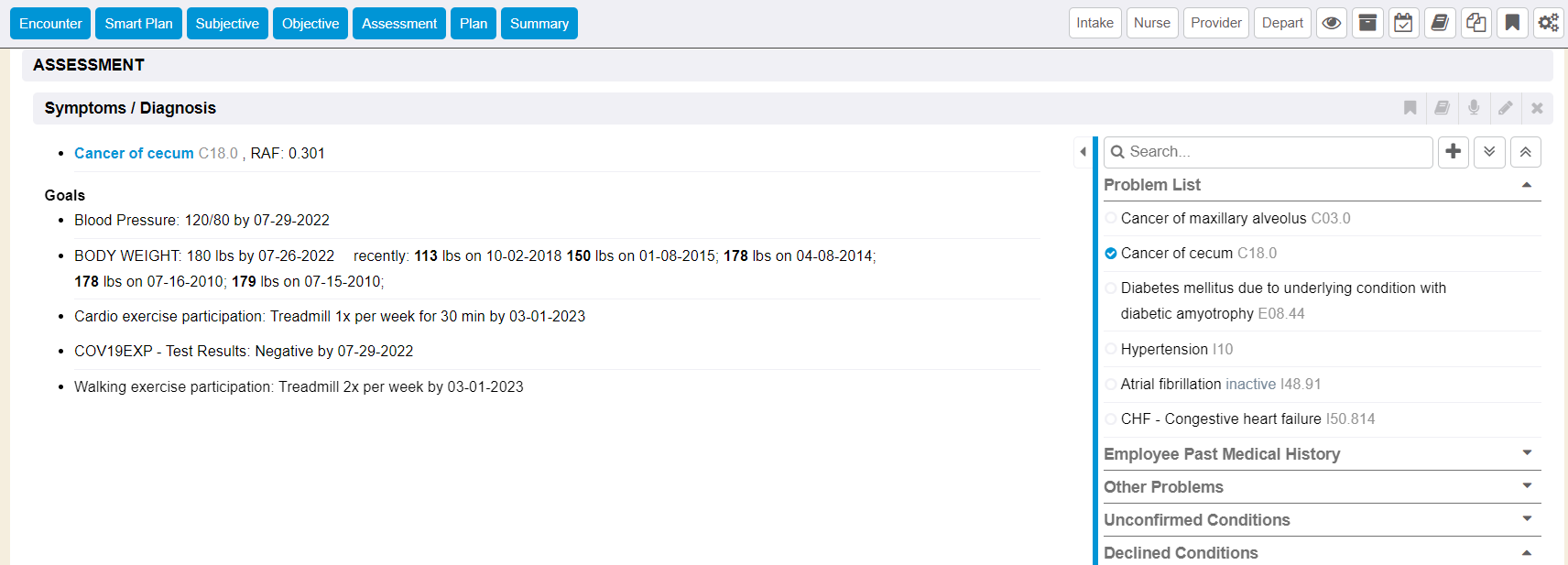Screen dimensions: 1568x565
Task: Open the Cancer of cecum diagnosis link
Action: 134,153
